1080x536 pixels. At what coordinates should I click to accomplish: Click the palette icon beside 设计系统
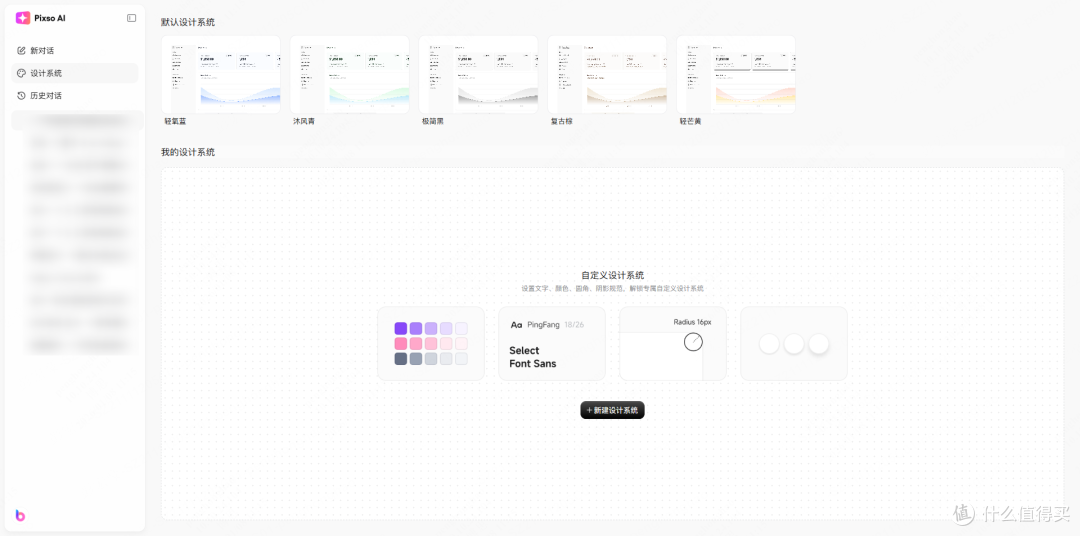click(21, 73)
